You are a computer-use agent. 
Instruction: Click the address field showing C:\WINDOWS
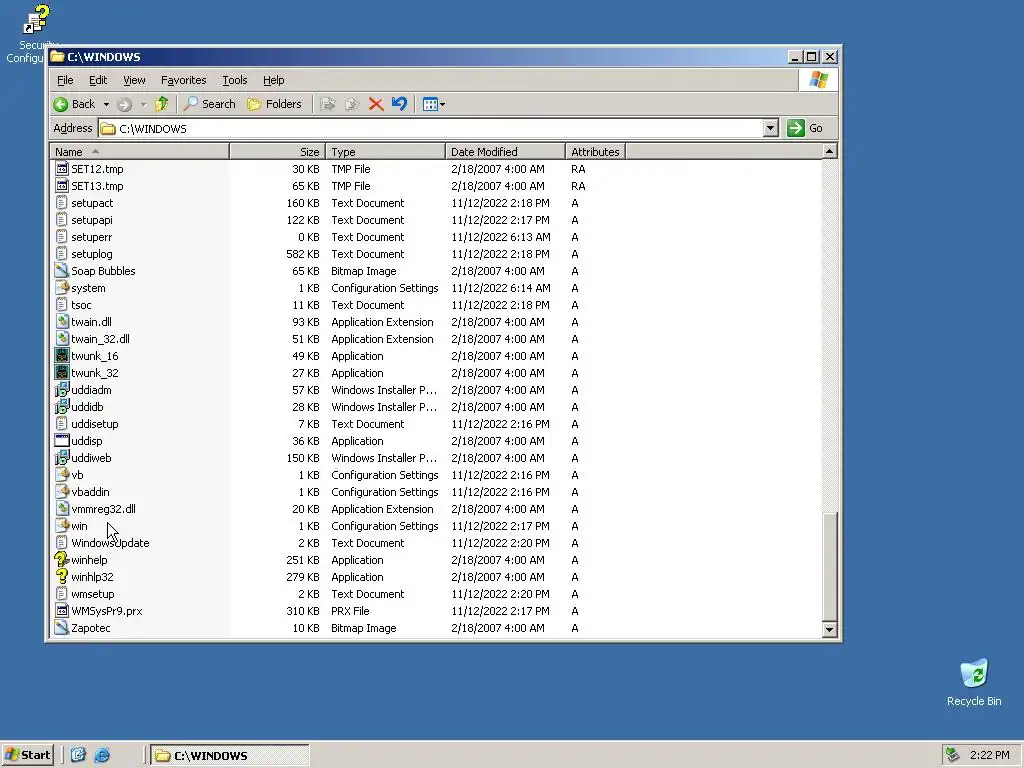pyautogui.click(x=431, y=128)
